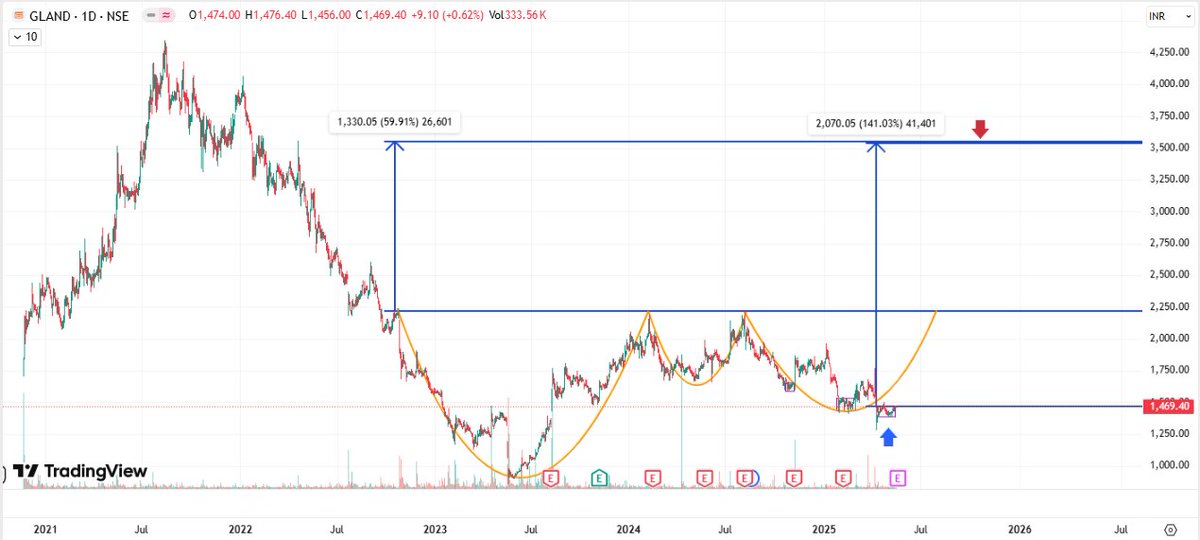
Task: Click the 2023 time axis label
Action: click(x=435, y=528)
